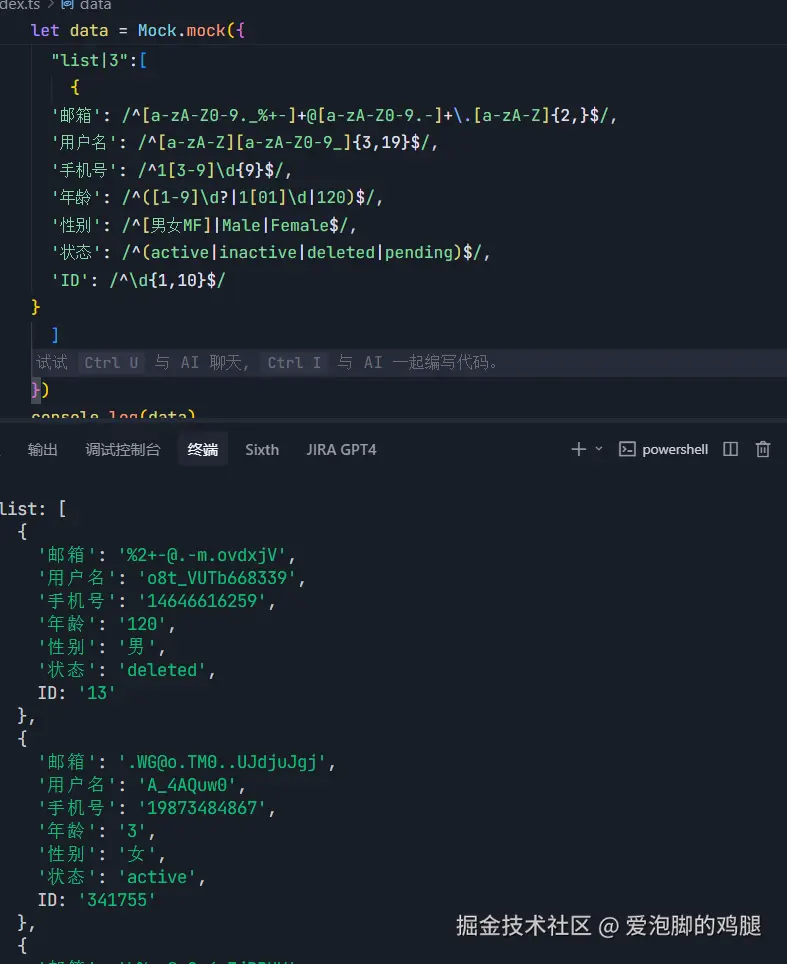Click terminal value '%2+-@.-m.ovdxjV'
The width and height of the screenshot is (787, 964).
[x=202, y=555]
